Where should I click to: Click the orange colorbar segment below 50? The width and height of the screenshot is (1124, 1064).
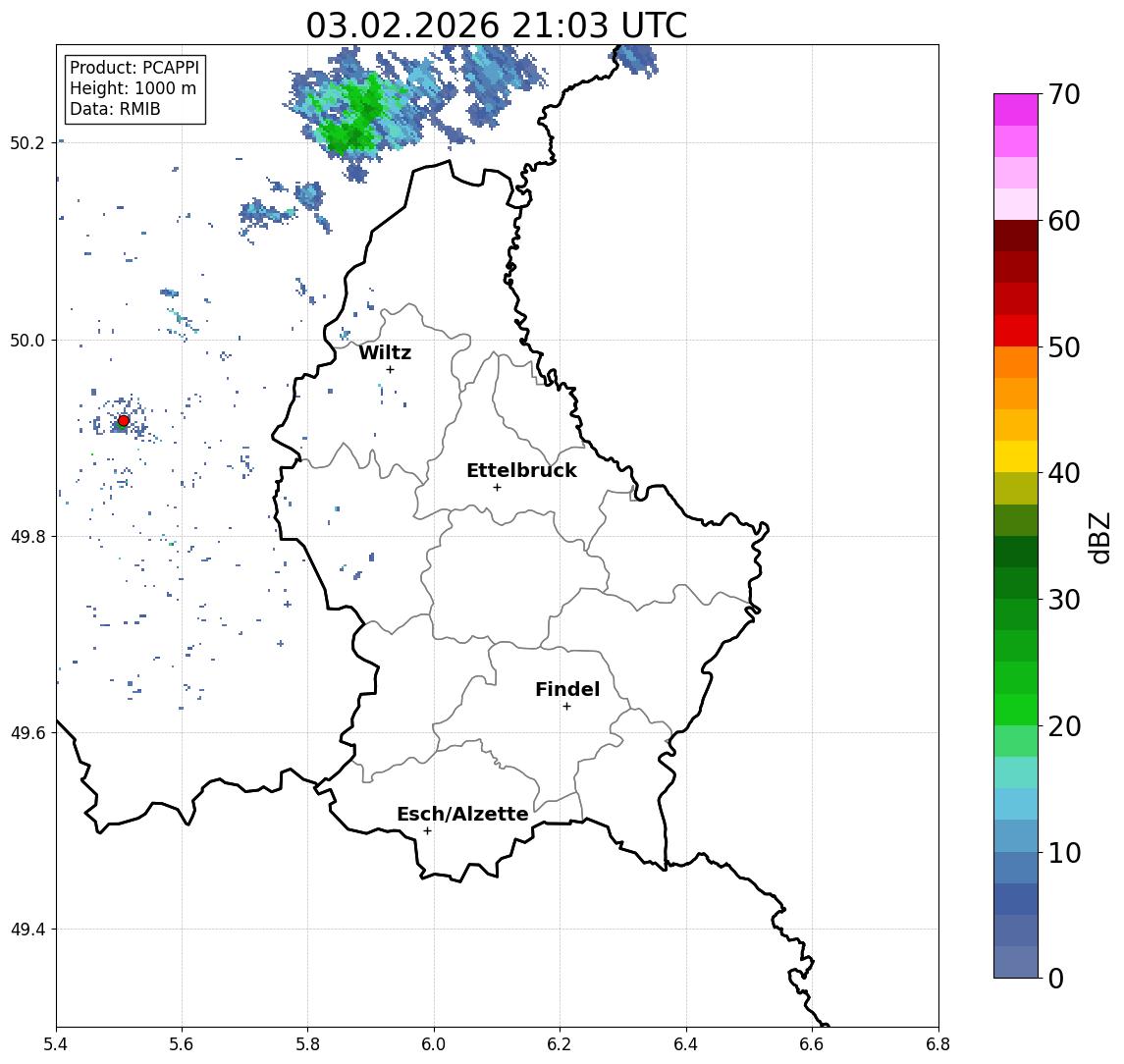[1016, 362]
